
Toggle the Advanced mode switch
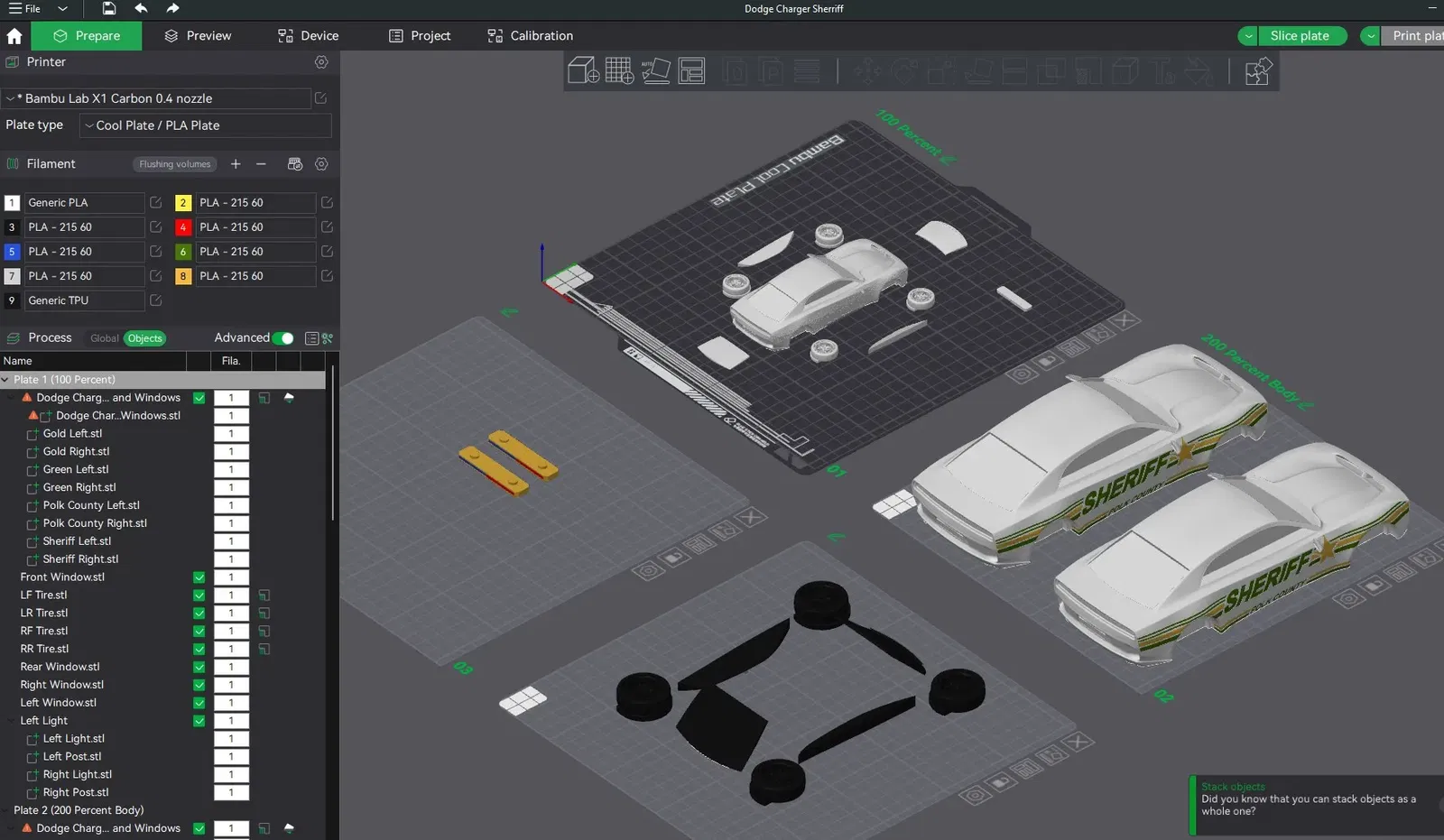coord(282,338)
